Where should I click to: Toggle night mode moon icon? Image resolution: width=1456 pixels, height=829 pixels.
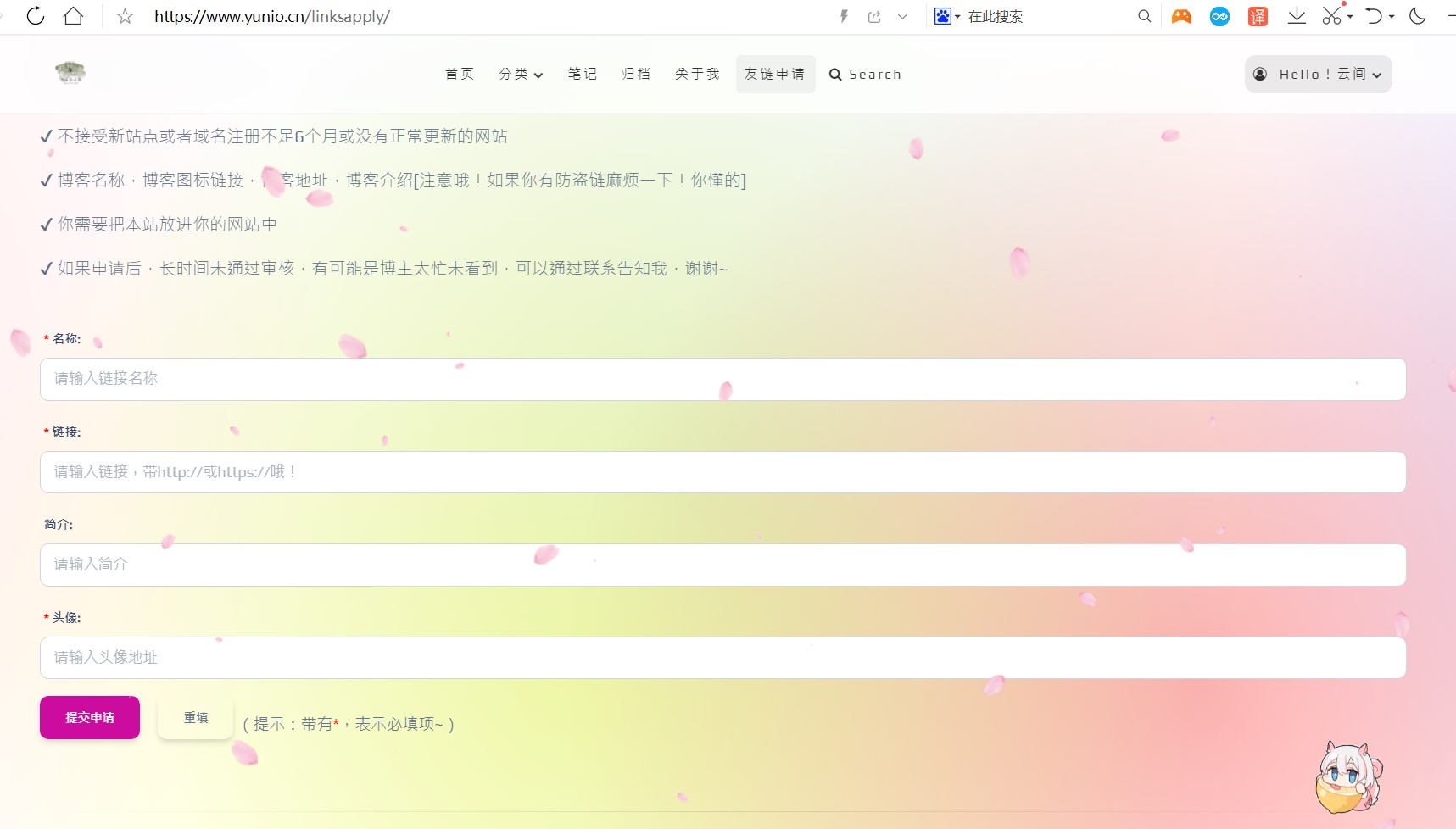point(1418,16)
